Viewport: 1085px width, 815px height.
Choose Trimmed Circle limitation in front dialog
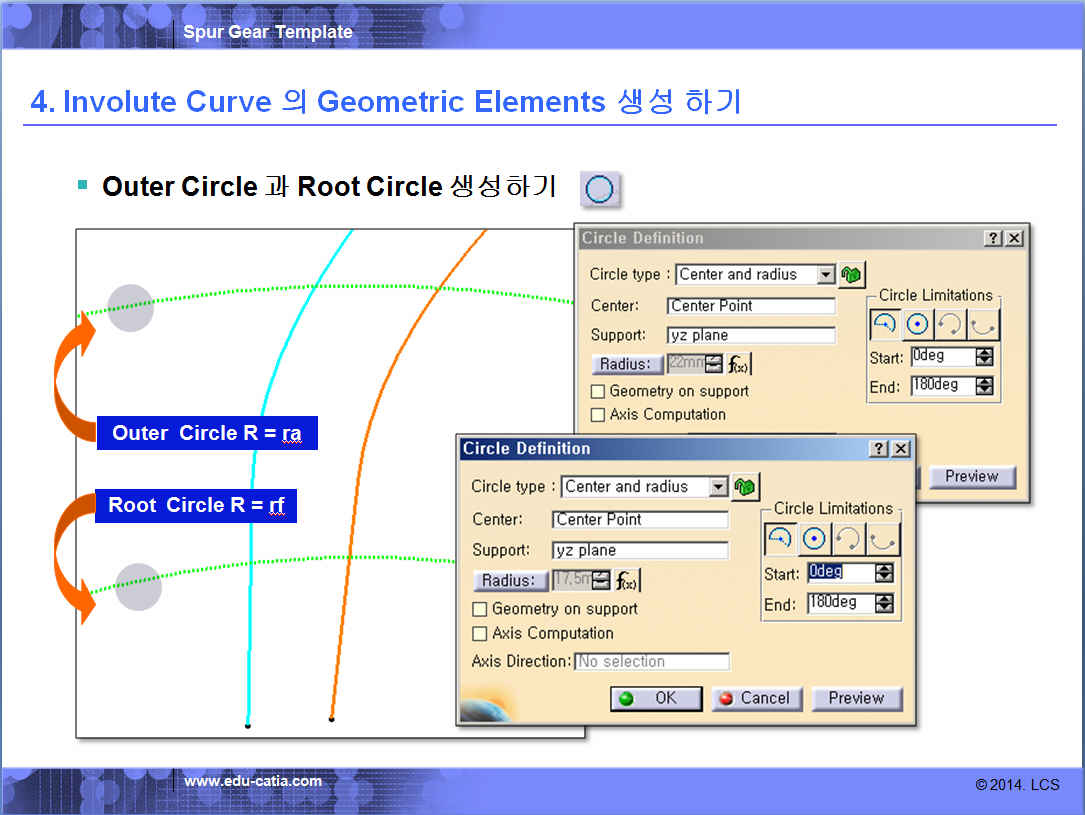pos(848,539)
